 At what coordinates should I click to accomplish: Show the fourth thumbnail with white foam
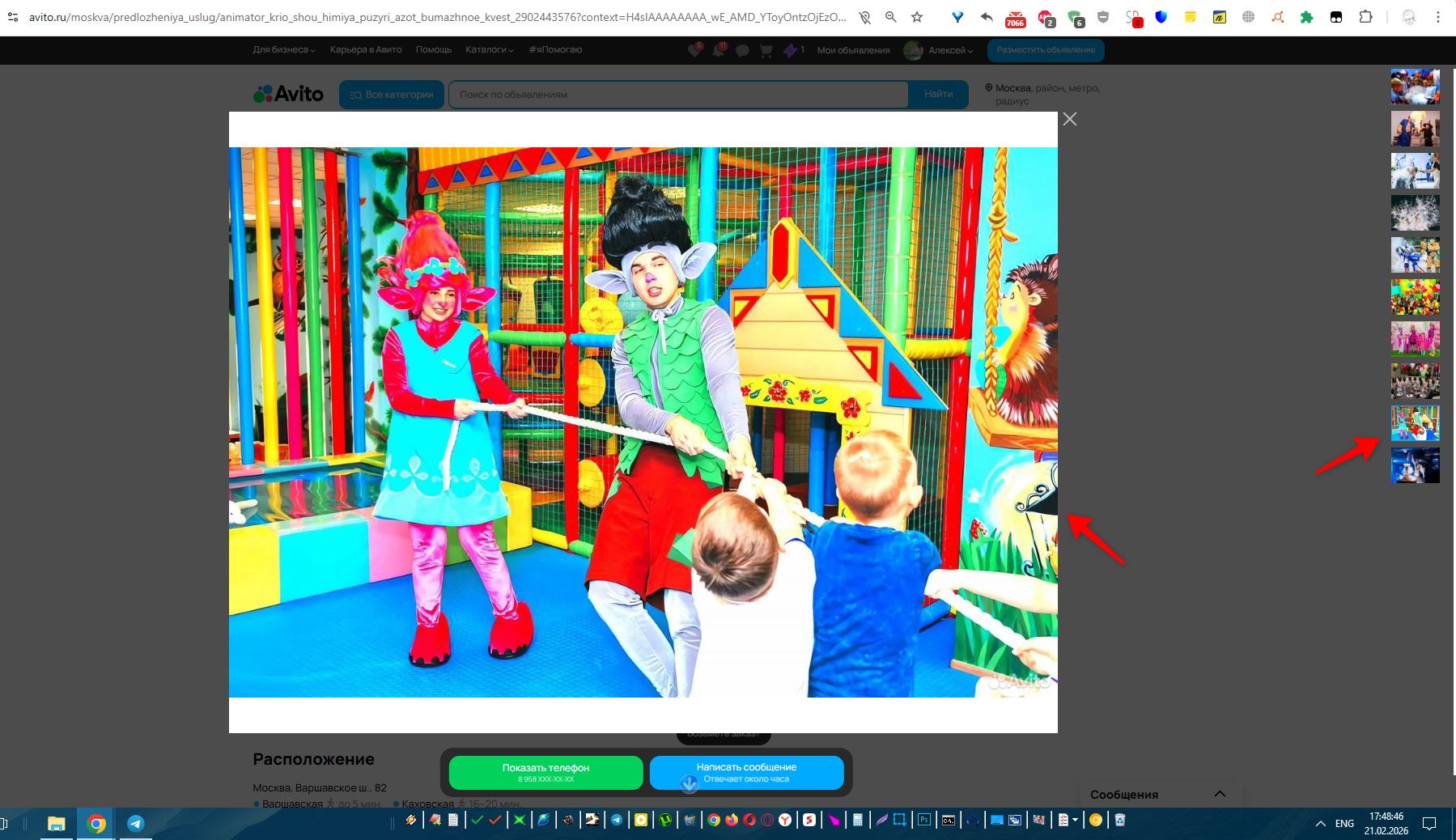(x=1415, y=213)
